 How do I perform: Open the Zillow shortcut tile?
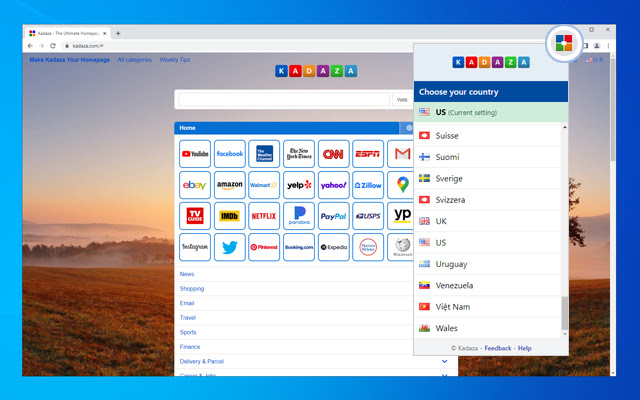[368, 185]
